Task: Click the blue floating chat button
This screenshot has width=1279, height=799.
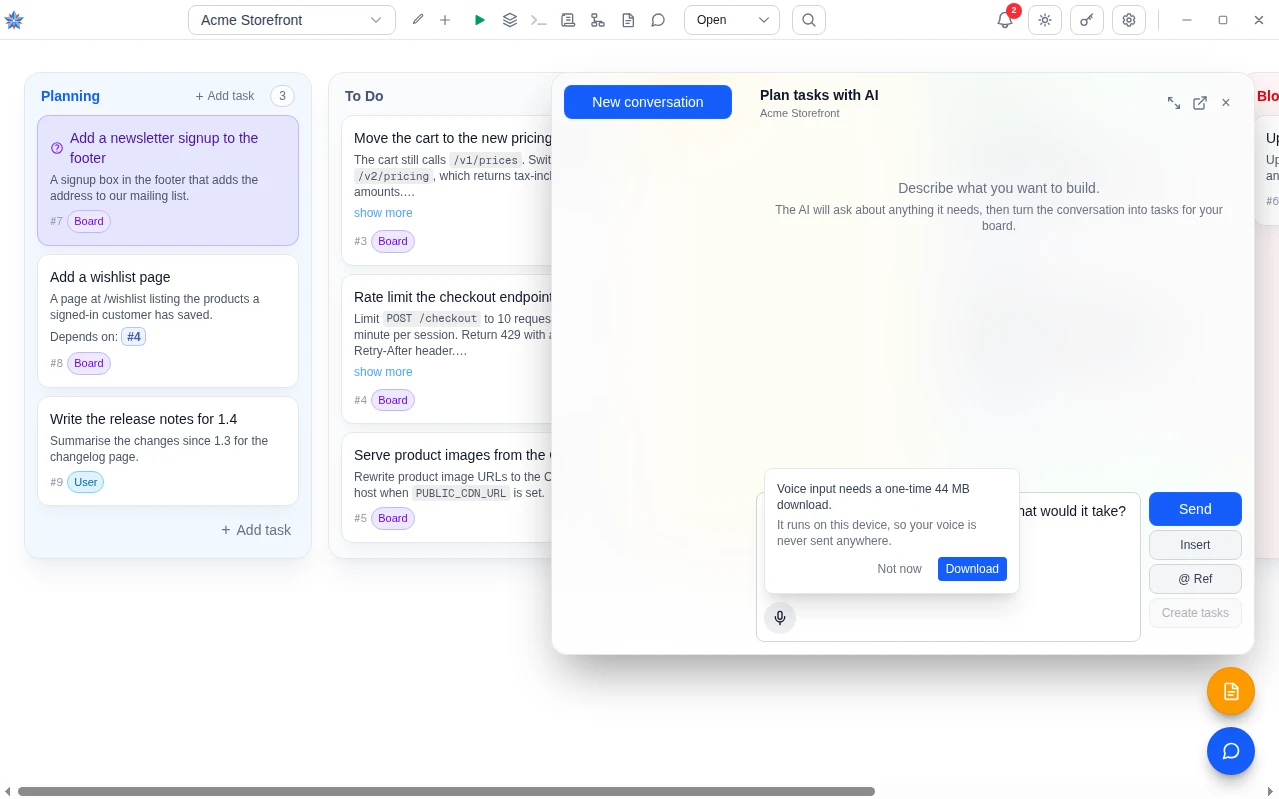Action: click(x=1231, y=751)
